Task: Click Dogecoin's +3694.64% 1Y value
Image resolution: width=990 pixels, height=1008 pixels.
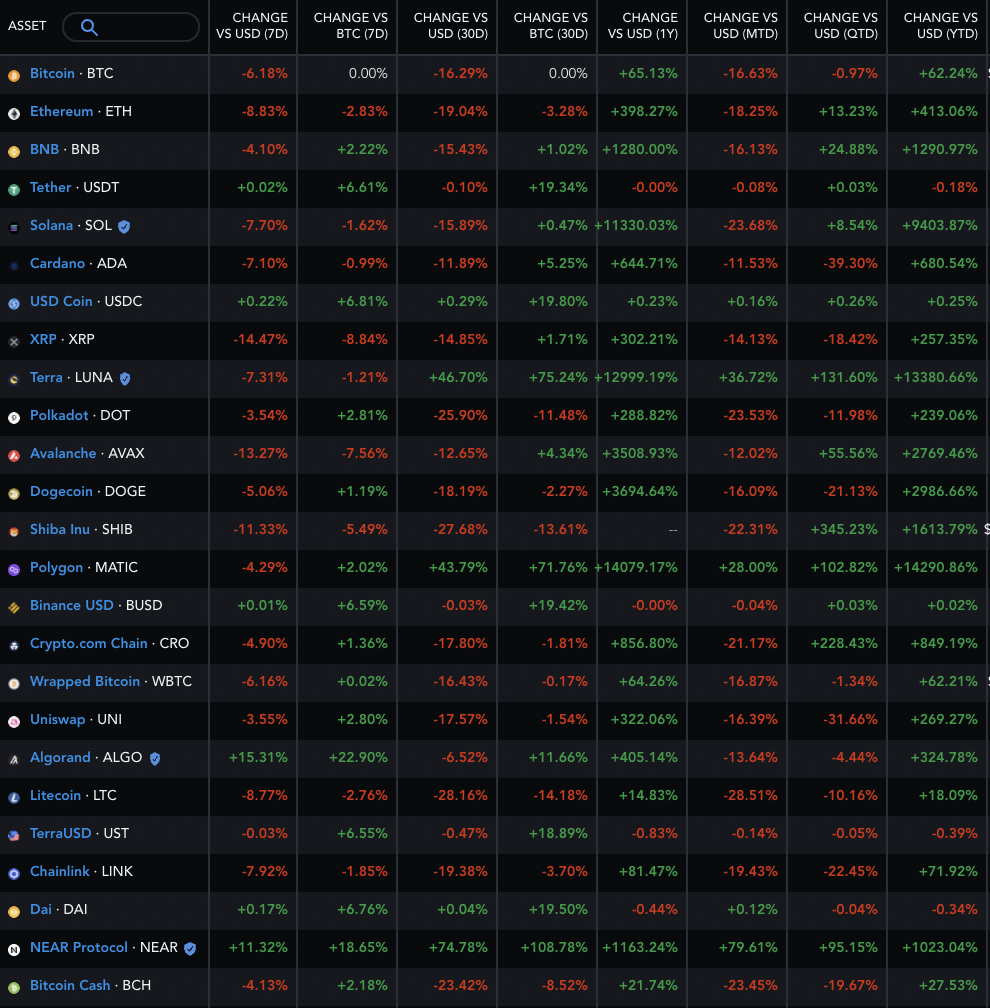Action: pos(640,491)
